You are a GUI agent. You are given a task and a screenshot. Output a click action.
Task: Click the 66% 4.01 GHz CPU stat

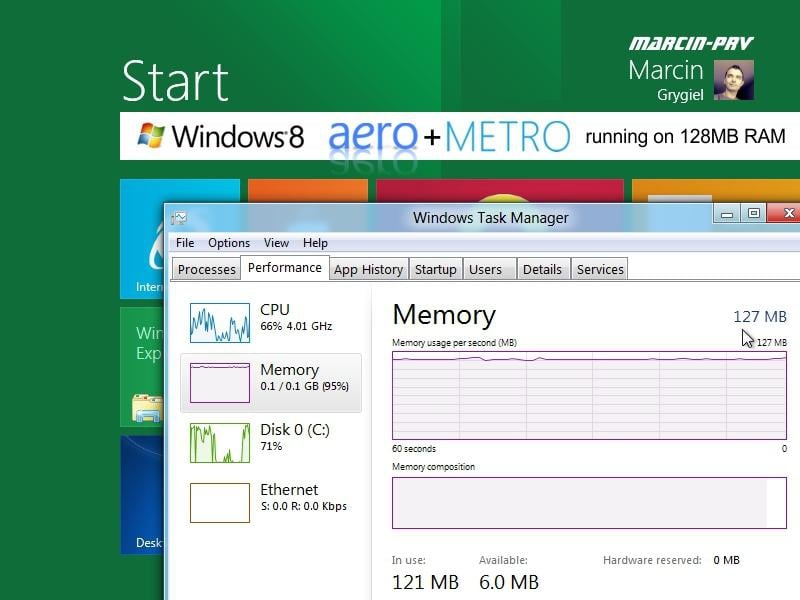(296, 326)
